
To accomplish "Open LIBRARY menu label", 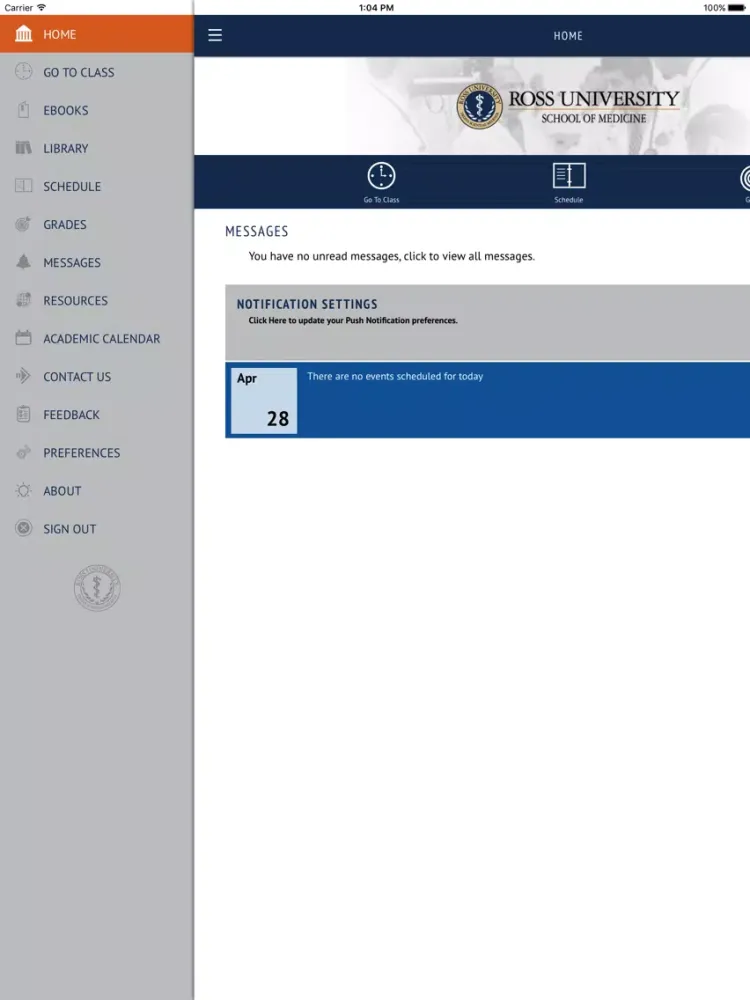I will [66, 149].
